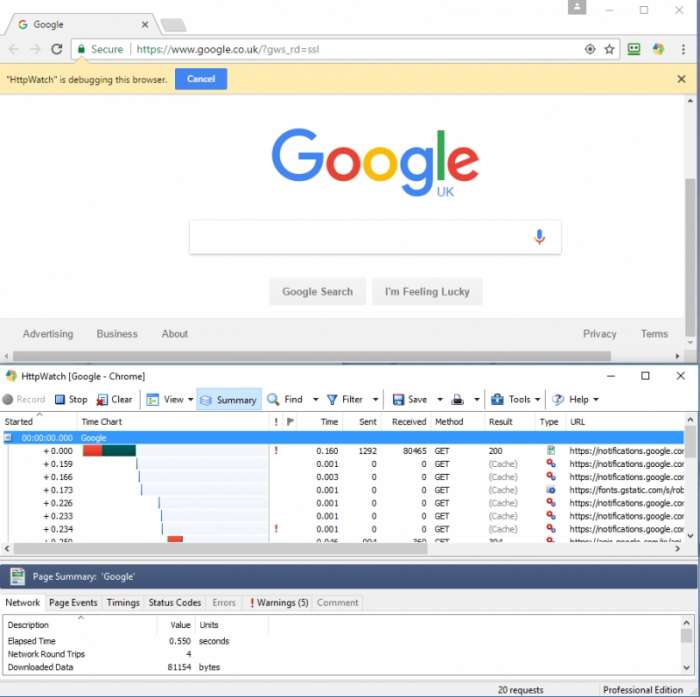700x697 pixels.
Task: Open the Business footer link
Action: coord(117,334)
